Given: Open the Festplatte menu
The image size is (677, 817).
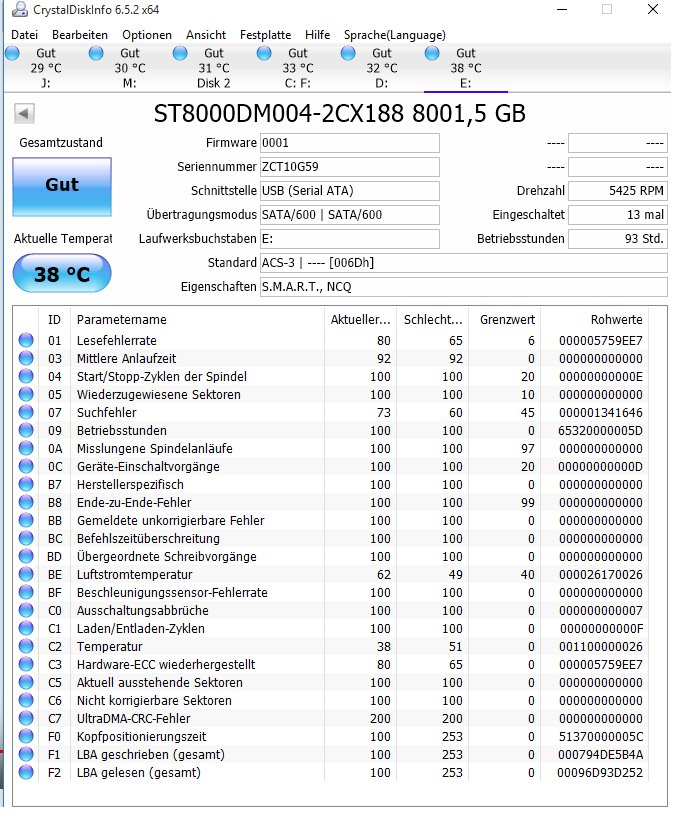Looking at the screenshot, I should click(x=265, y=35).
